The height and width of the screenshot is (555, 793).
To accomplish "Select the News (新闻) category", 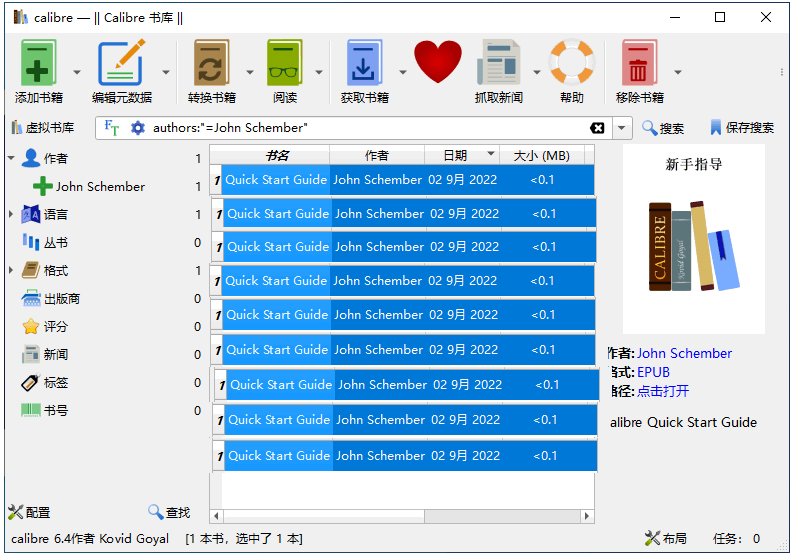I will pyautogui.click(x=56, y=355).
